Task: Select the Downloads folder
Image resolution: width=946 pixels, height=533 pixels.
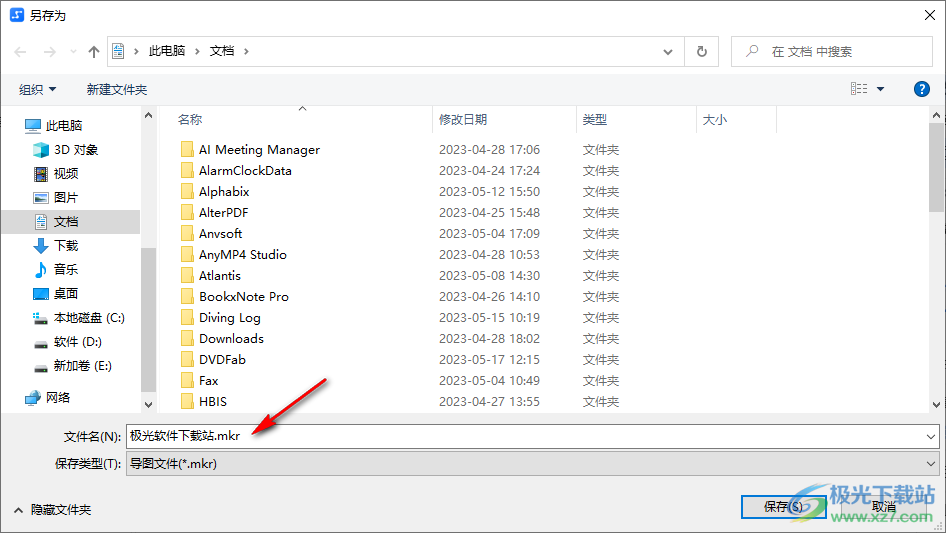Action: (231, 339)
